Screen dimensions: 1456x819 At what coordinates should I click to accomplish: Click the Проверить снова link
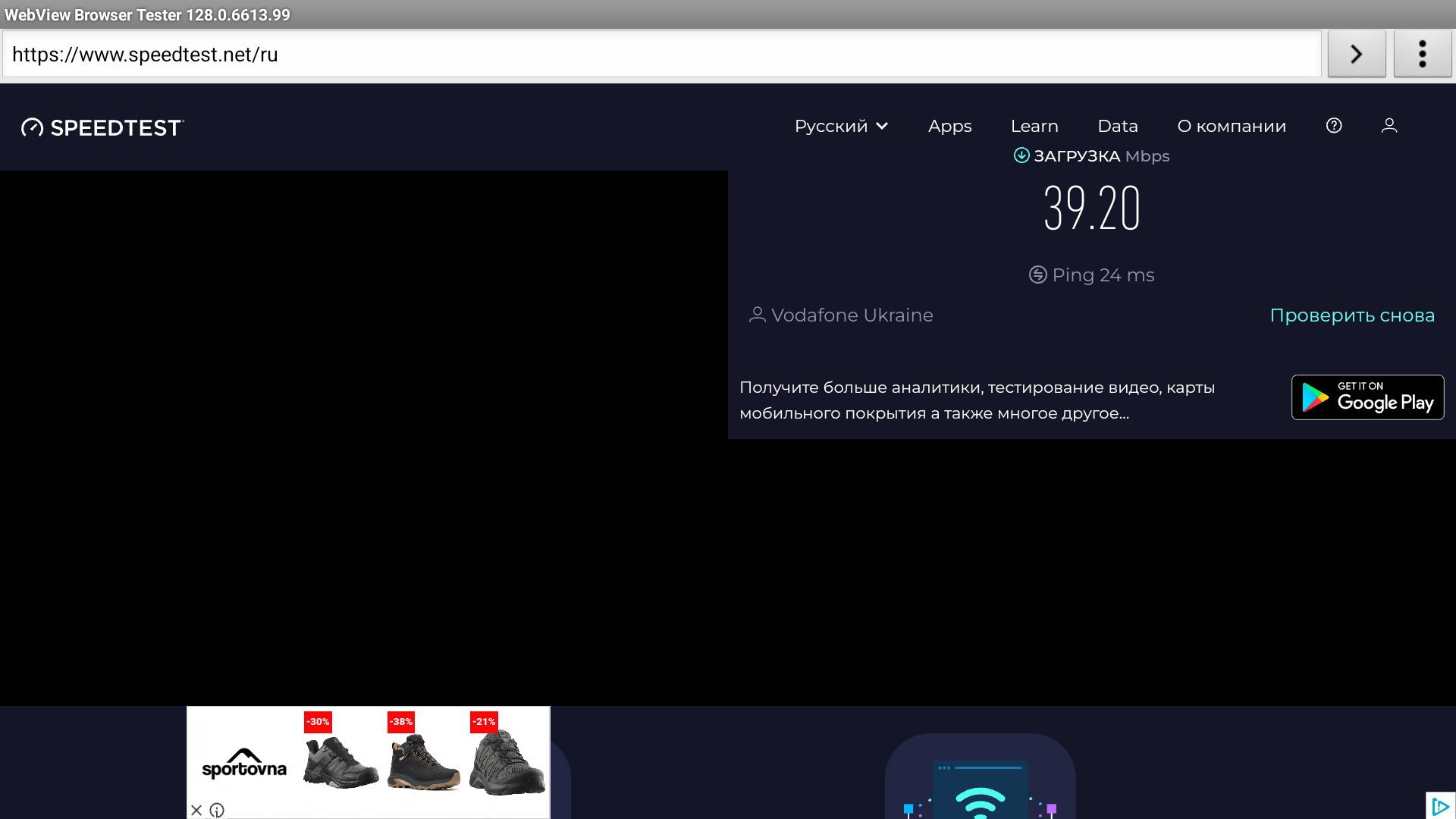point(1352,315)
